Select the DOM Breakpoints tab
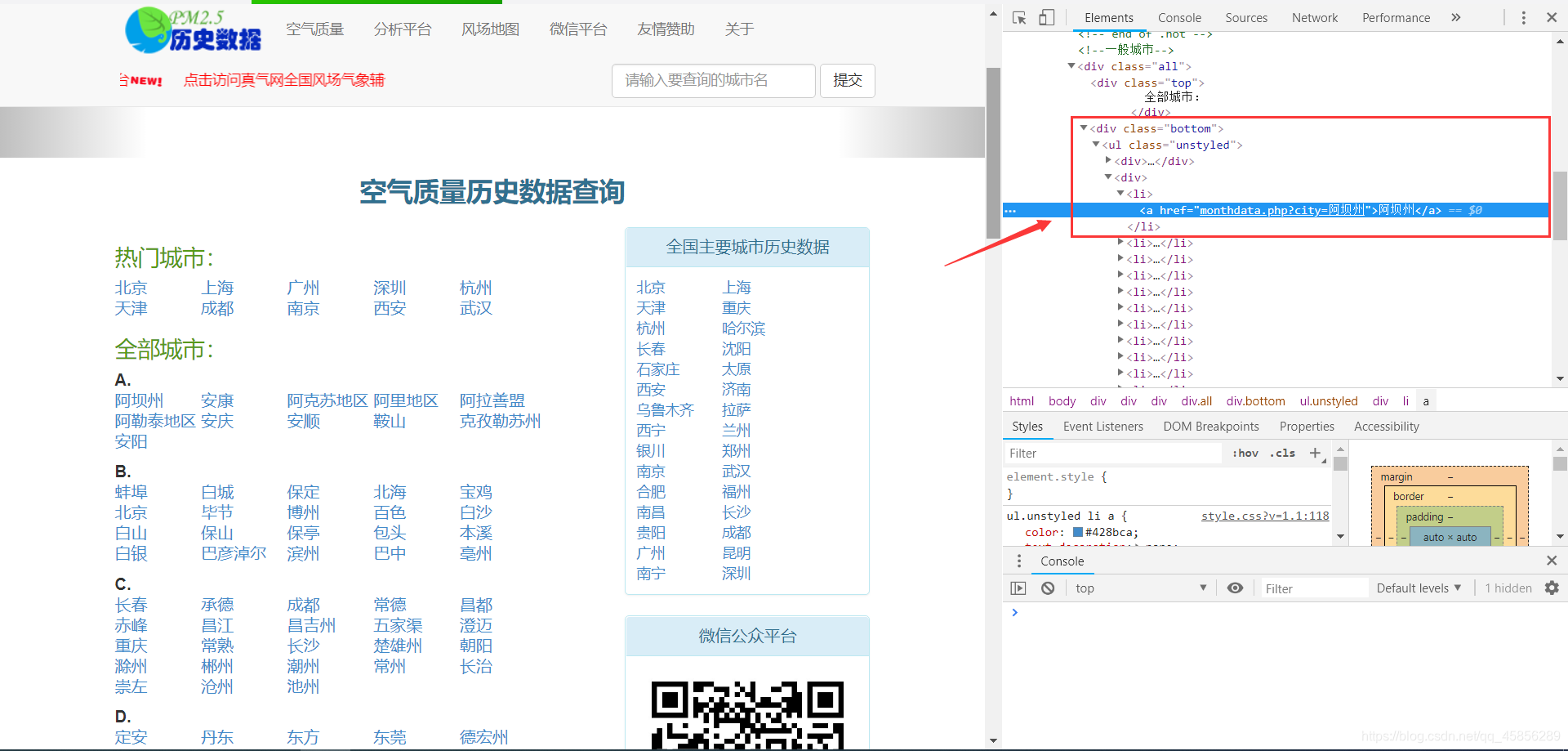The image size is (1568, 751). pos(1211,427)
